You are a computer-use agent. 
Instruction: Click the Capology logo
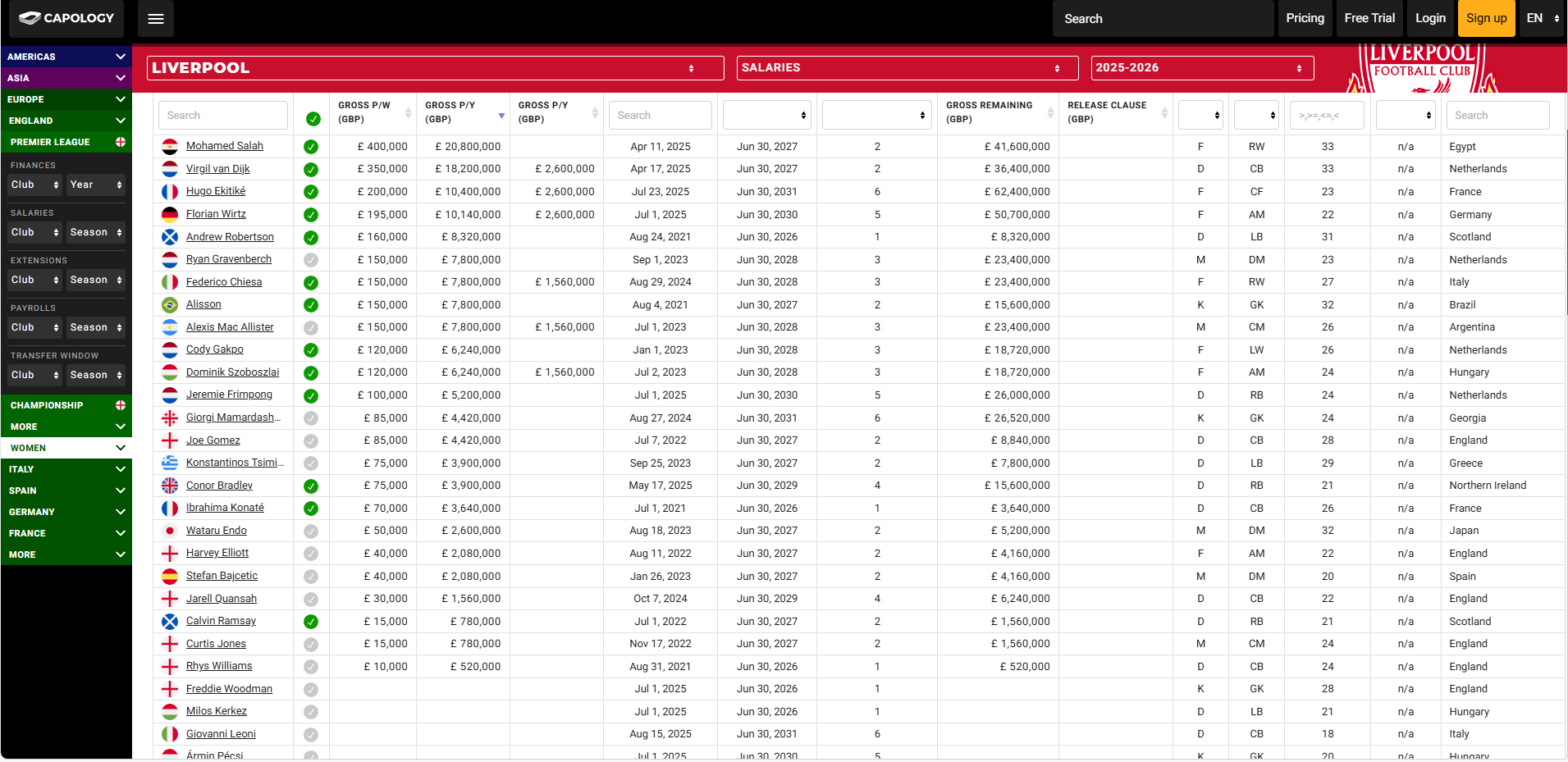coord(66,18)
